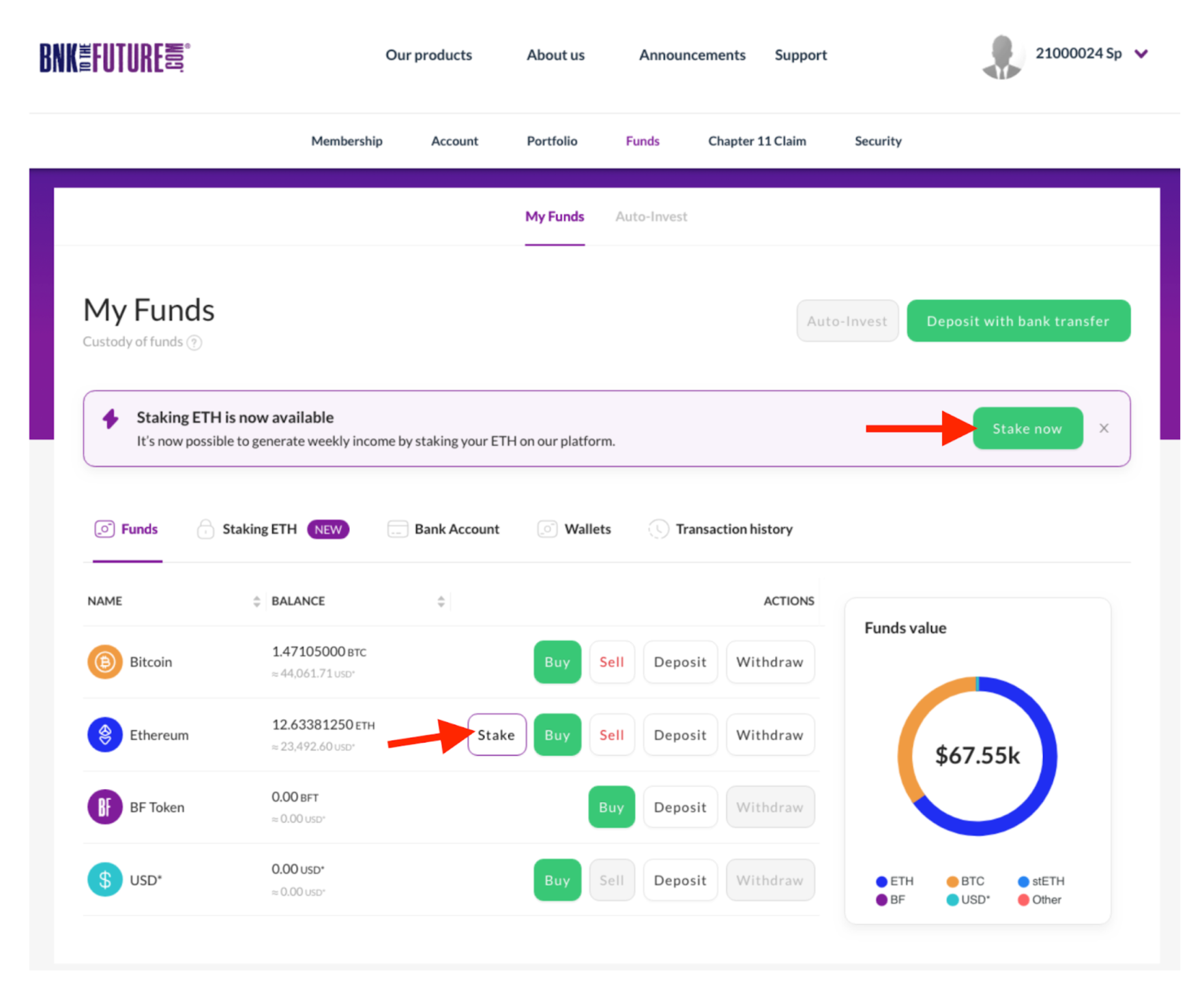1204x982 pixels.
Task: Sort the table by Balance column
Action: pos(441,601)
